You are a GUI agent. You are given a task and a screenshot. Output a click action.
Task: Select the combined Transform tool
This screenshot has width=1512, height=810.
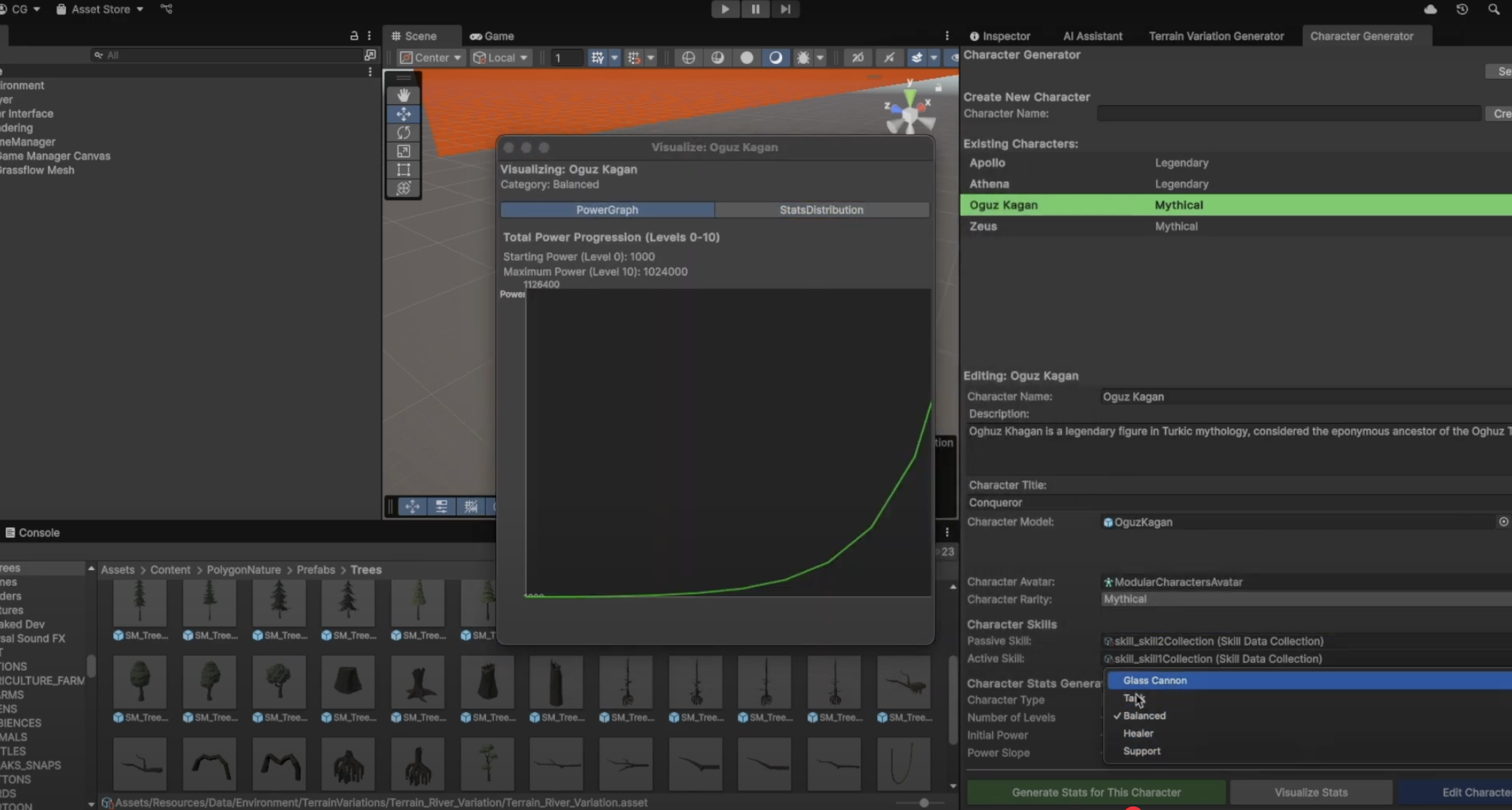[403, 188]
